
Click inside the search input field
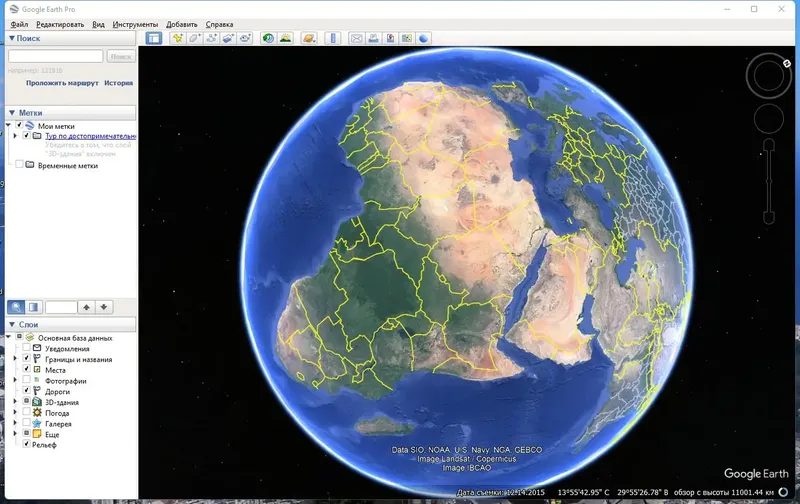(56, 56)
